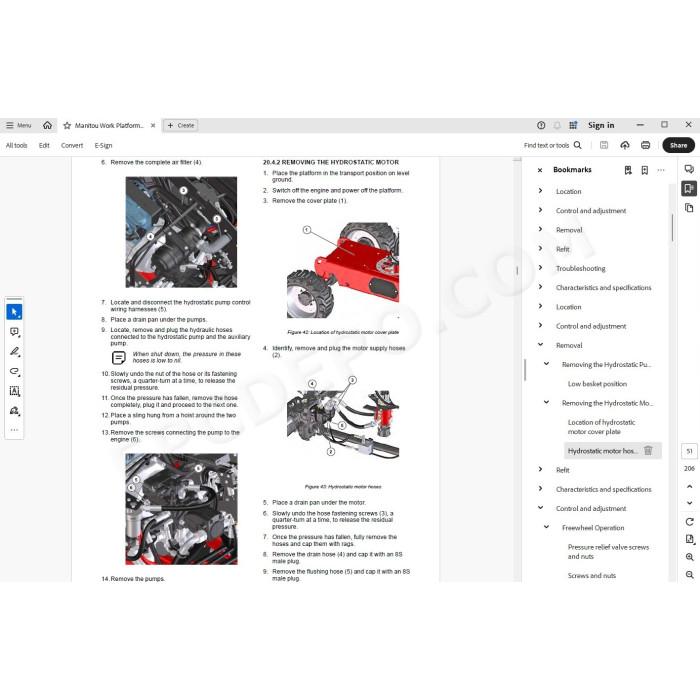Open the Troubleshooting bookmark text
Viewport: 700px width, 700px height.
click(580, 268)
